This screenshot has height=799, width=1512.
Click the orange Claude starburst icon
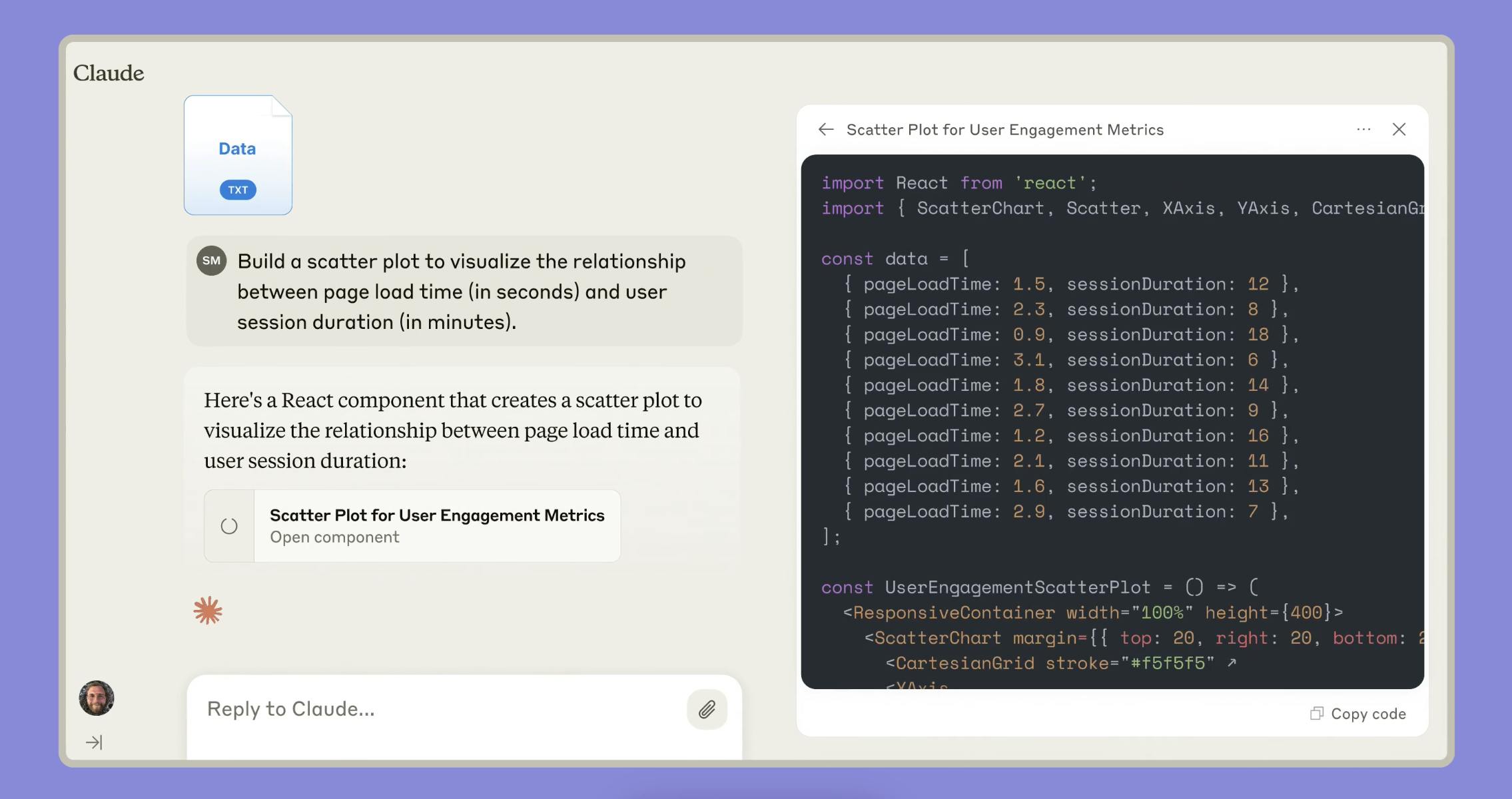208,610
